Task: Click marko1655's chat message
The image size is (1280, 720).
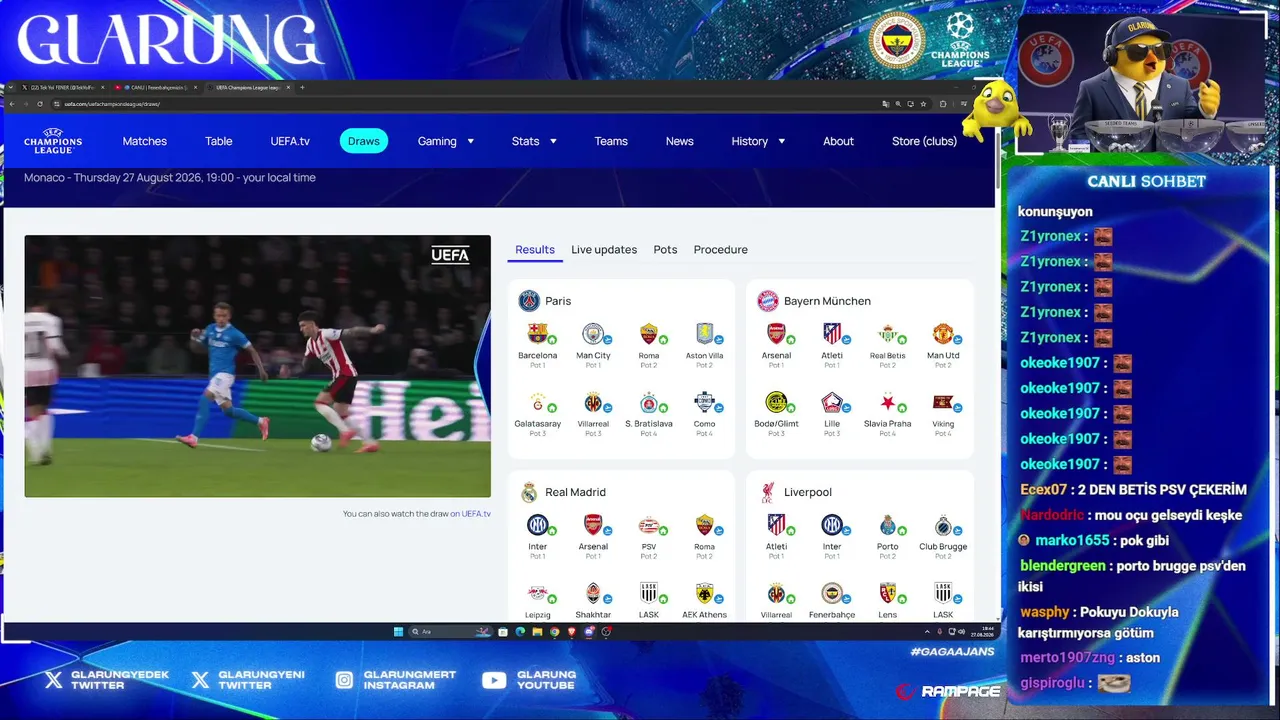Action: pyautogui.click(x=1093, y=540)
